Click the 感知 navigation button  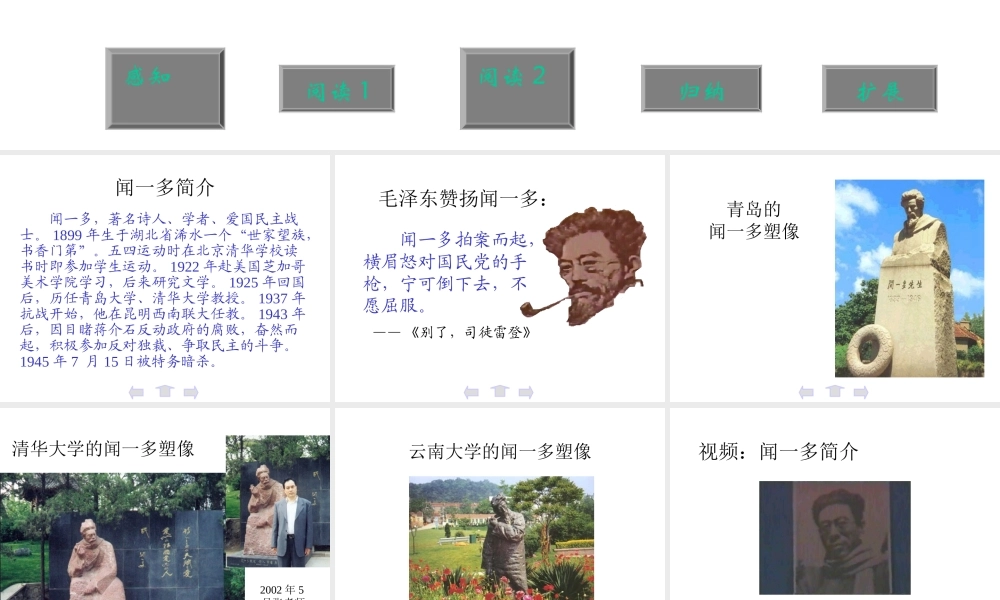pyautogui.click(x=165, y=89)
